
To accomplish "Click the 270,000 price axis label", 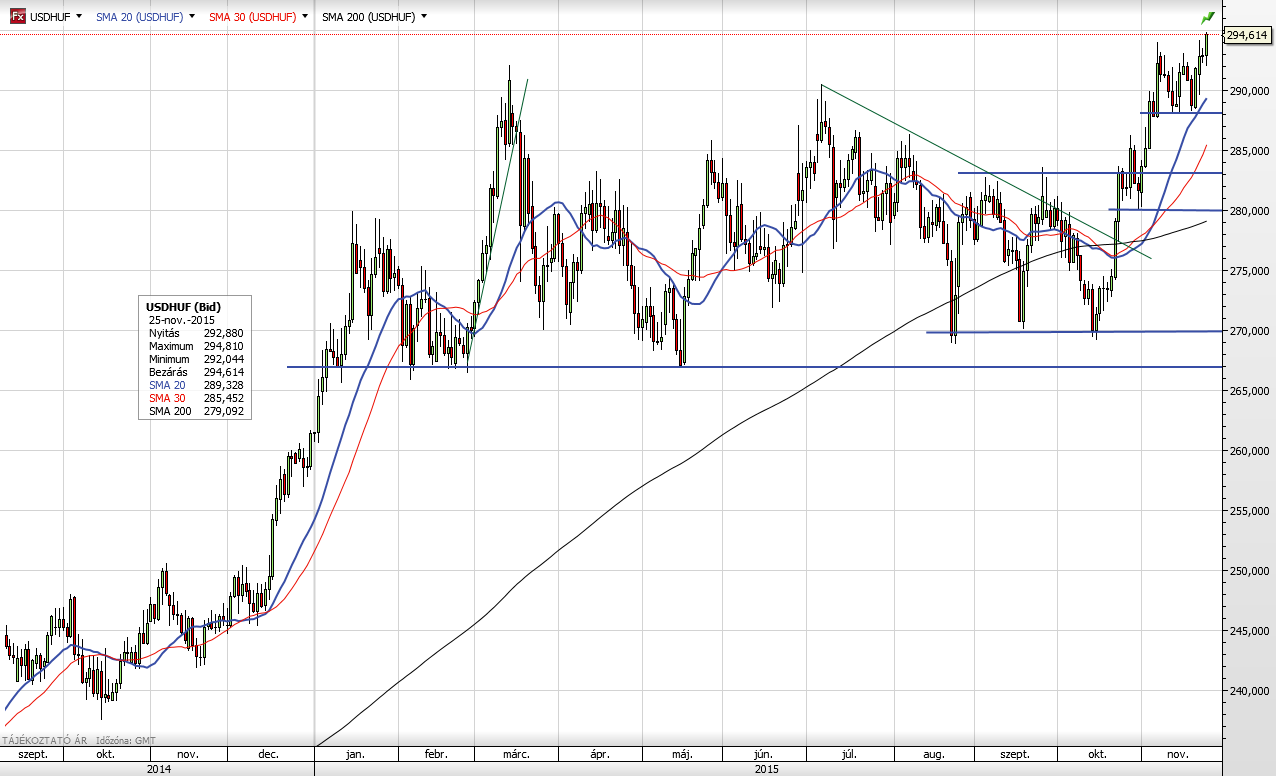I will (x=1248, y=331).
